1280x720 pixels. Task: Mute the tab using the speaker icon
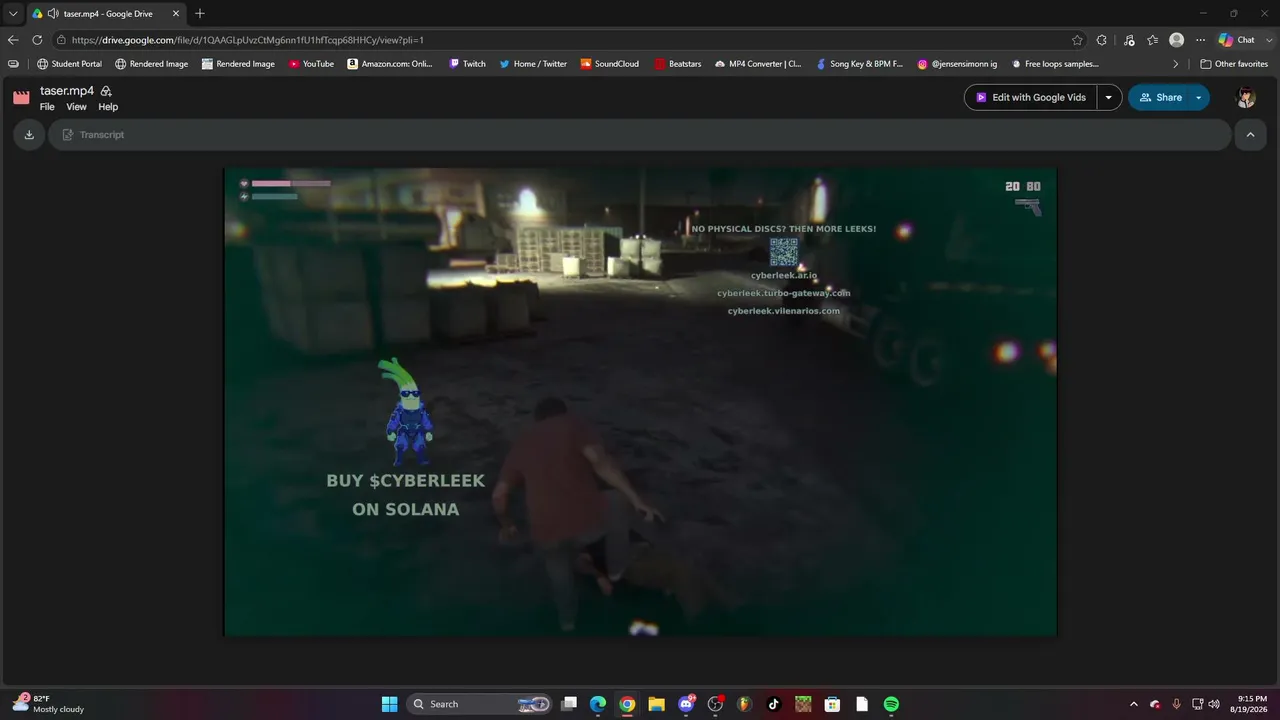point(51,14)
